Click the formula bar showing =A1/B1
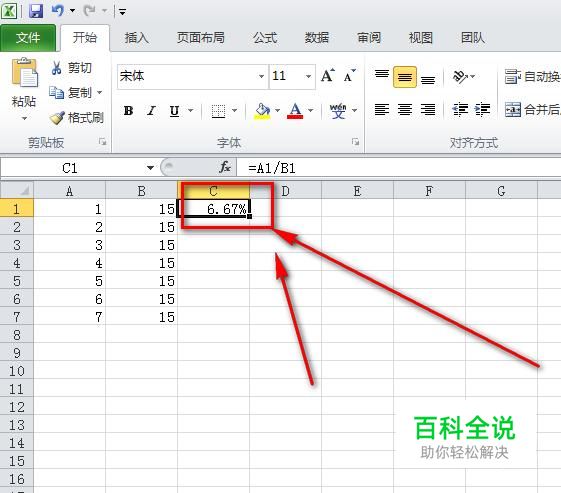561x493 pixels. [x=399, y=167]
